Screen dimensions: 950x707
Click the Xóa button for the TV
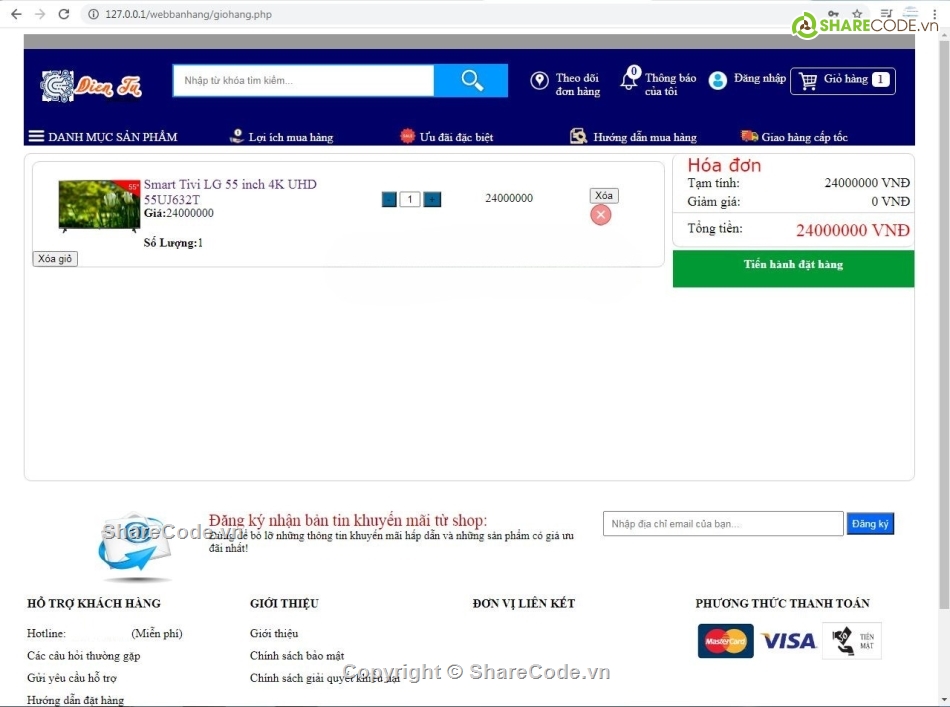[603, 195]
